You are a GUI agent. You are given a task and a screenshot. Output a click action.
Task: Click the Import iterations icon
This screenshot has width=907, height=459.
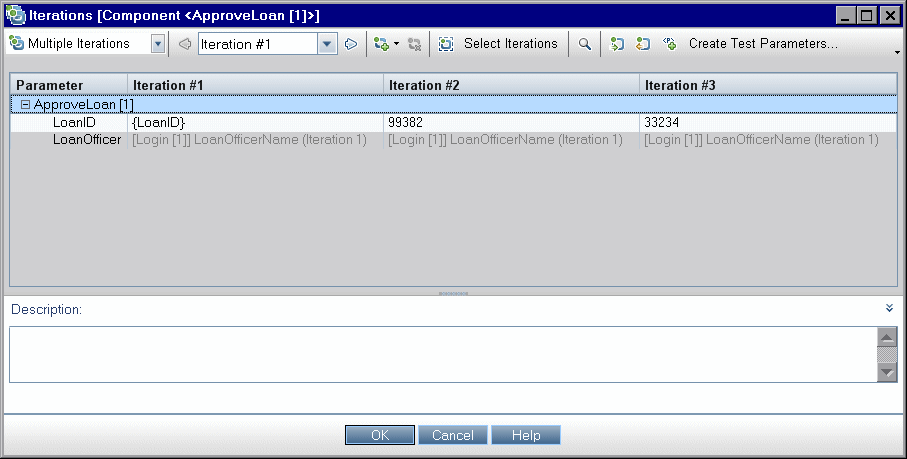point(618,44)
